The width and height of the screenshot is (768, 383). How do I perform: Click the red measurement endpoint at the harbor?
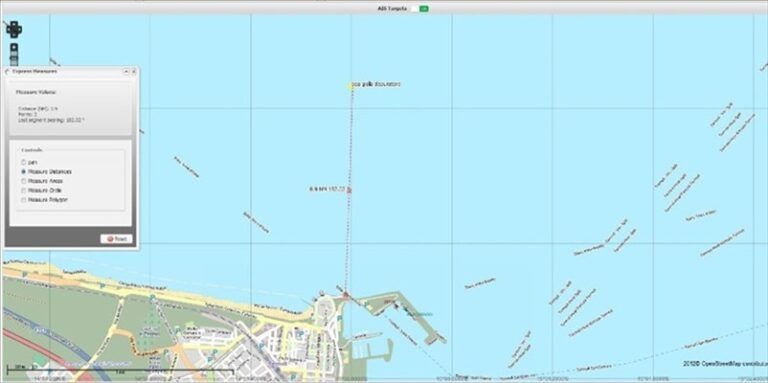pos(345,295)
